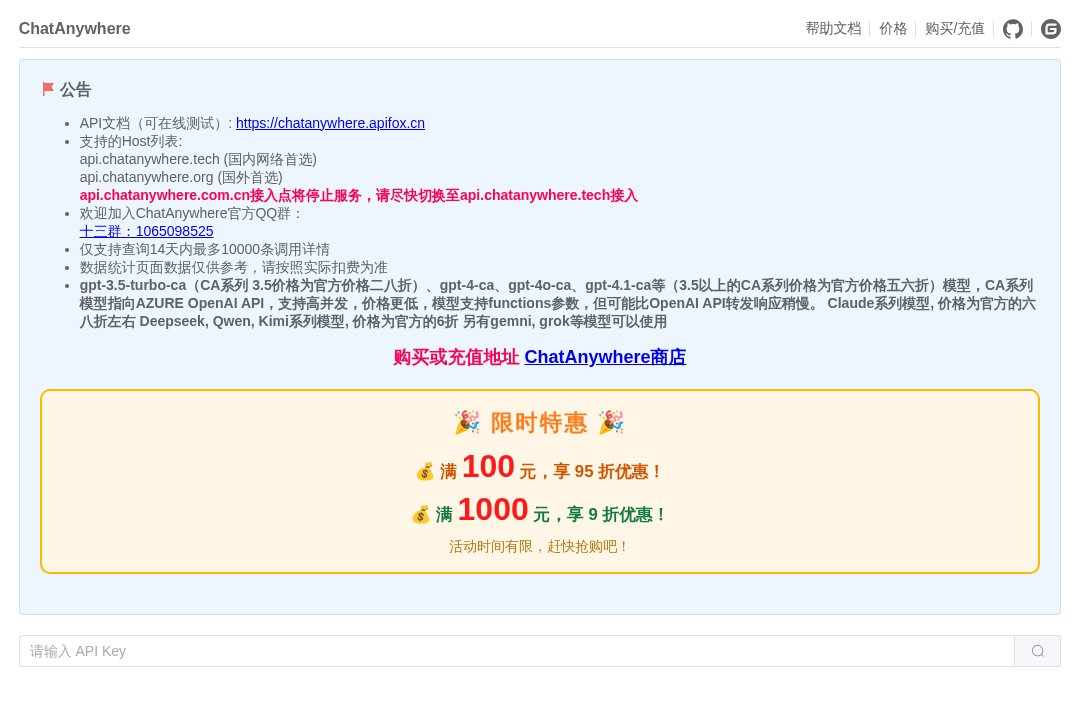Click the money bag emoji before 满 1000
This screenshot has width=1080, height=705.
coord(421,513)
